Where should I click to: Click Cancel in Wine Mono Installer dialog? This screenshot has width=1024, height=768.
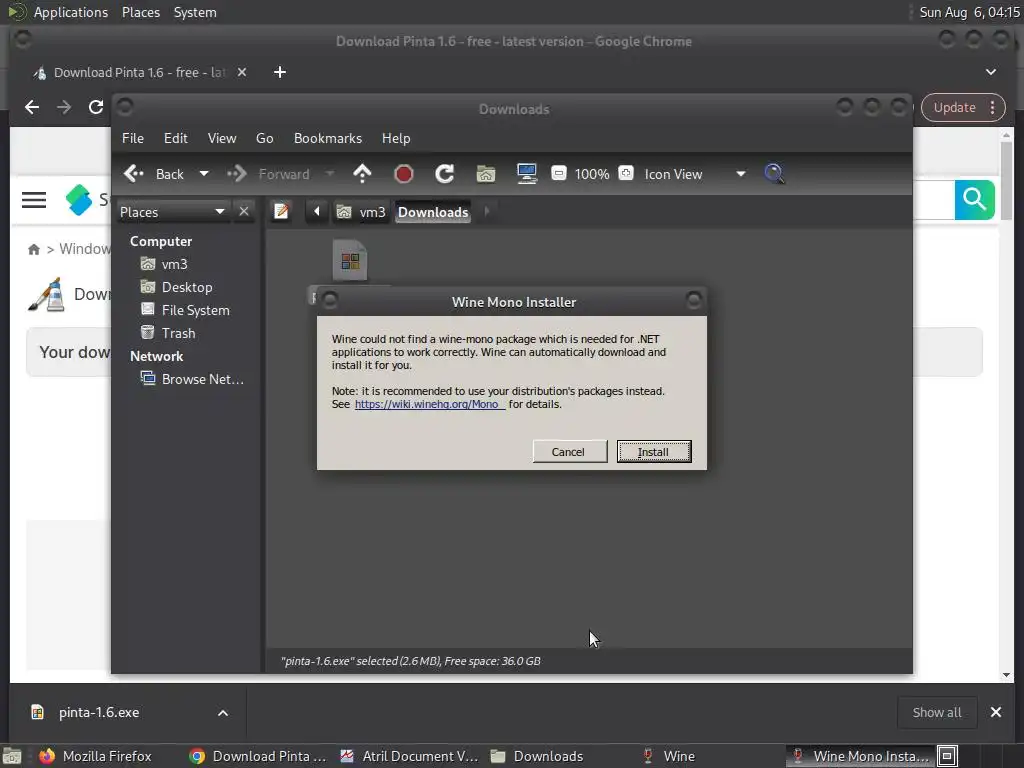pos(568,452)
